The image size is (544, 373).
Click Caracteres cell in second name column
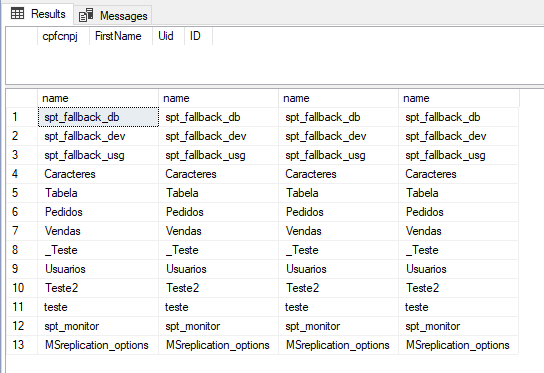point(219,174)
